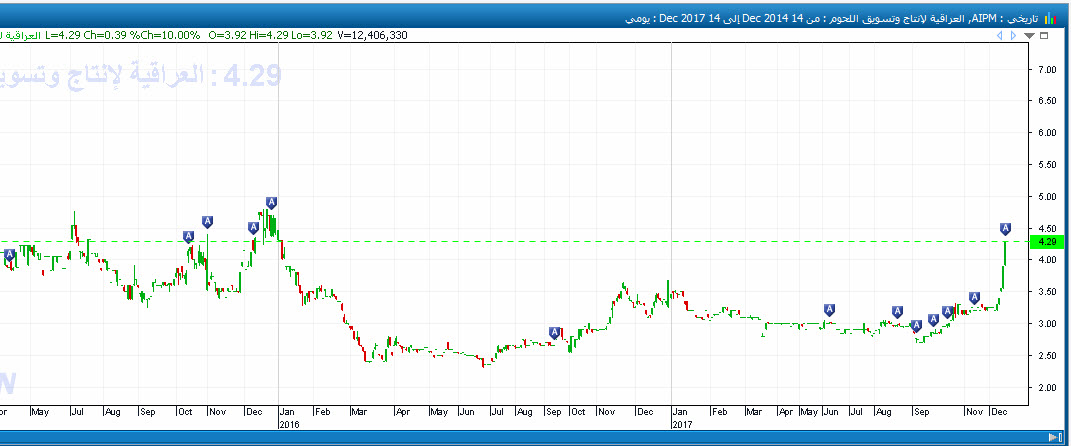Open the A marker above June 2017
Screen dimensions: 1071x446
pos(829,309)
